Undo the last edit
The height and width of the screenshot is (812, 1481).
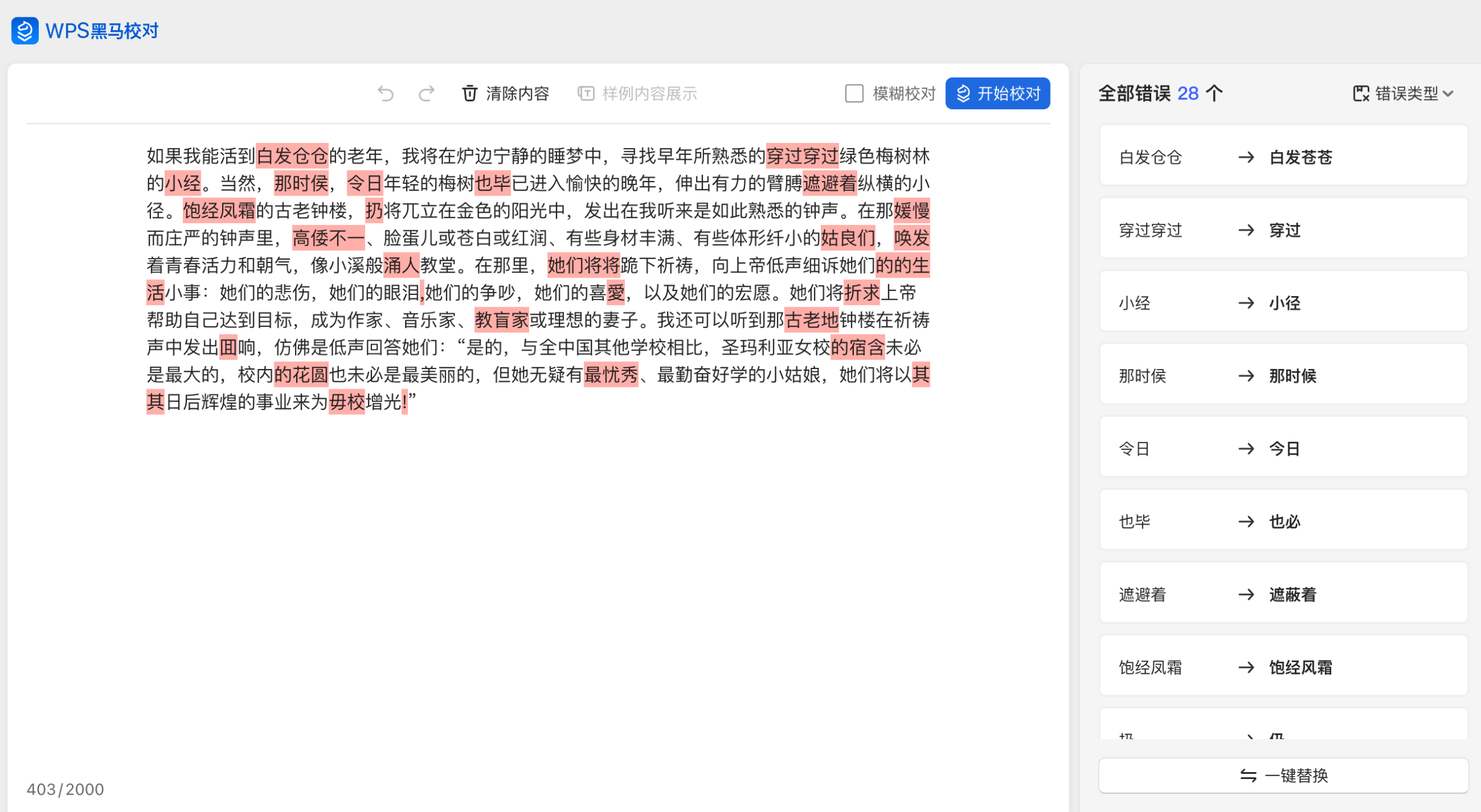[x=386, y=94]
